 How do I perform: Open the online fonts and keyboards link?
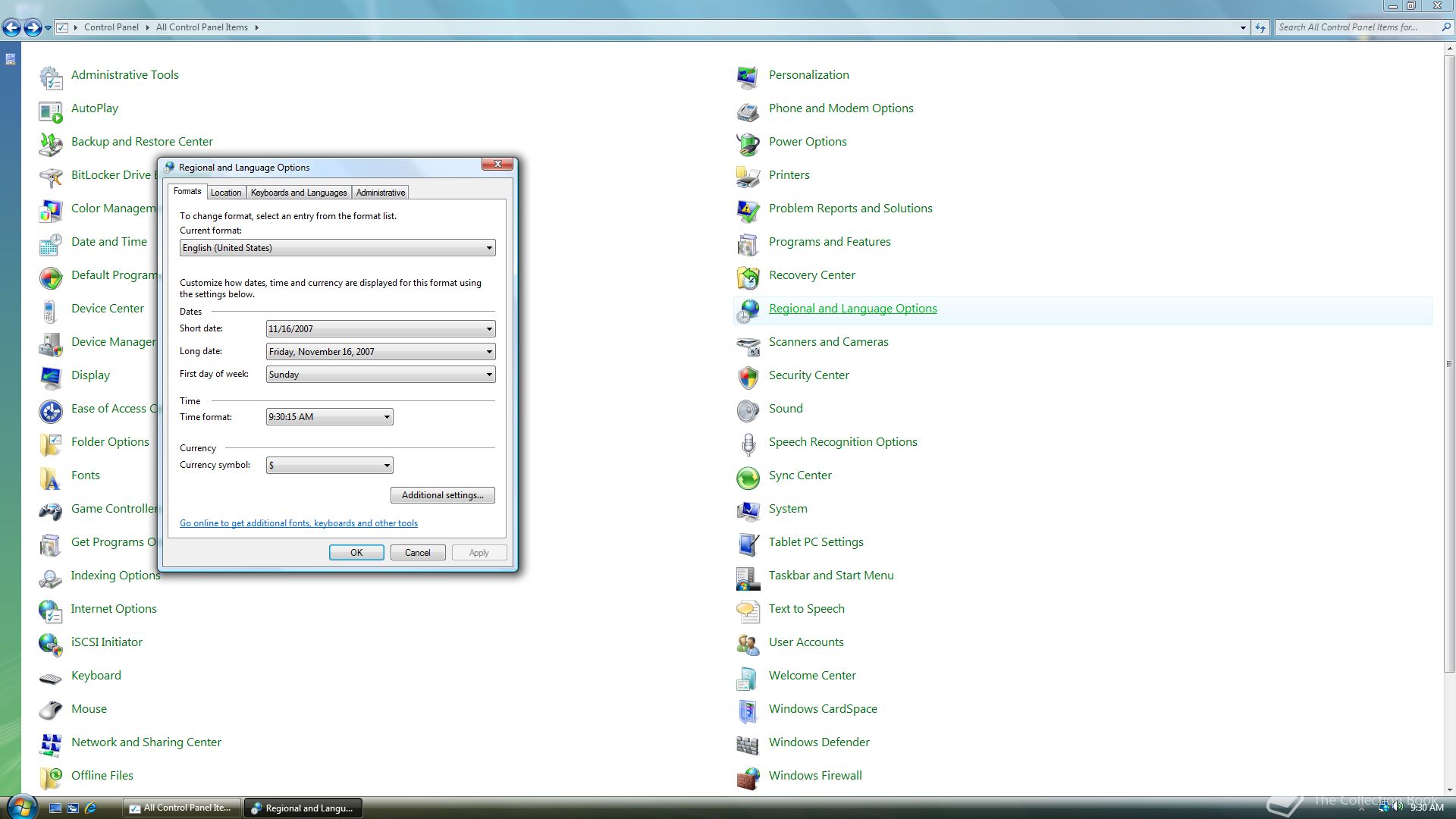299,523
